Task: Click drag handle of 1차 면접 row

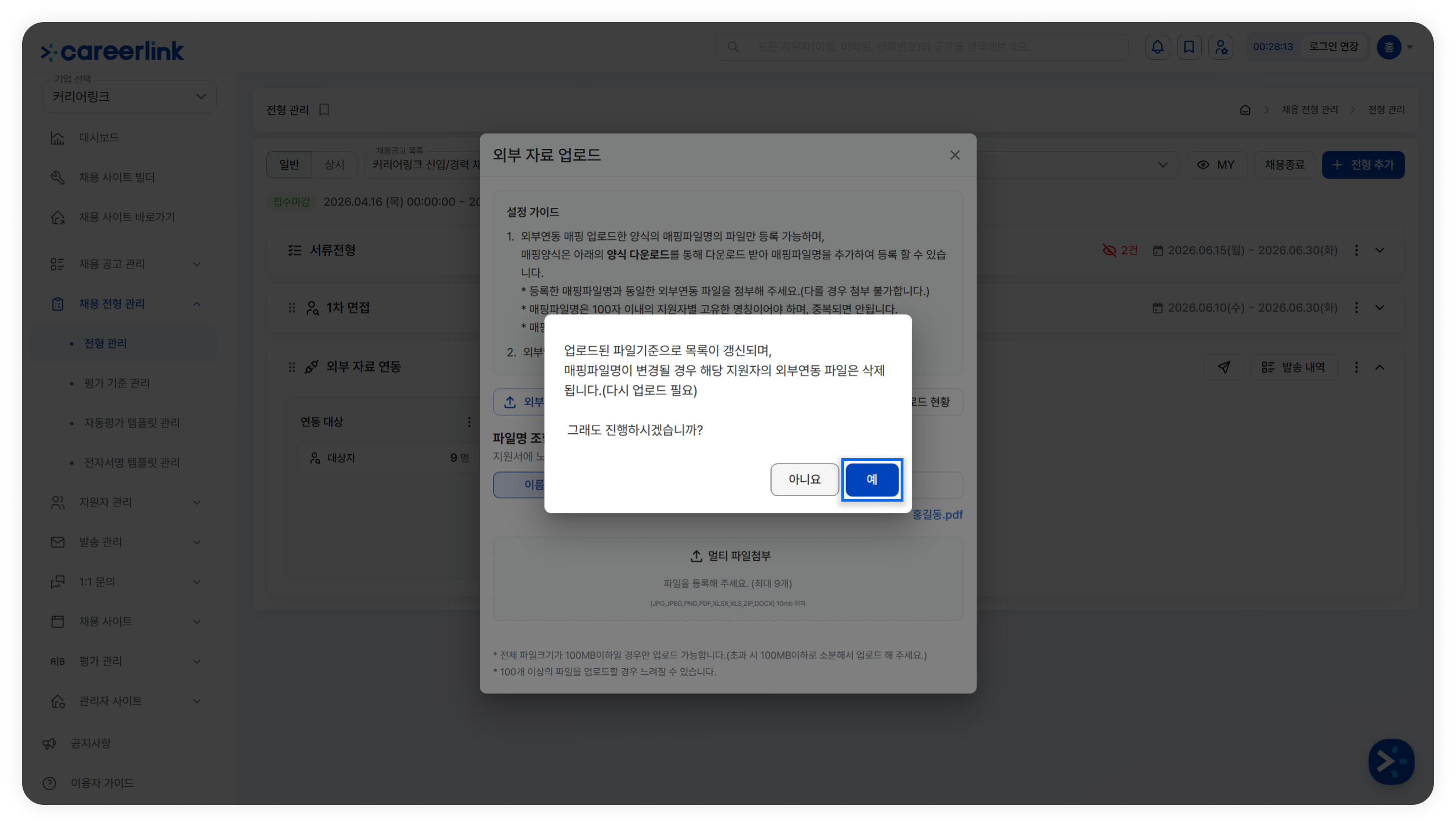Action: pyautogui.click(x=291, y=308)
